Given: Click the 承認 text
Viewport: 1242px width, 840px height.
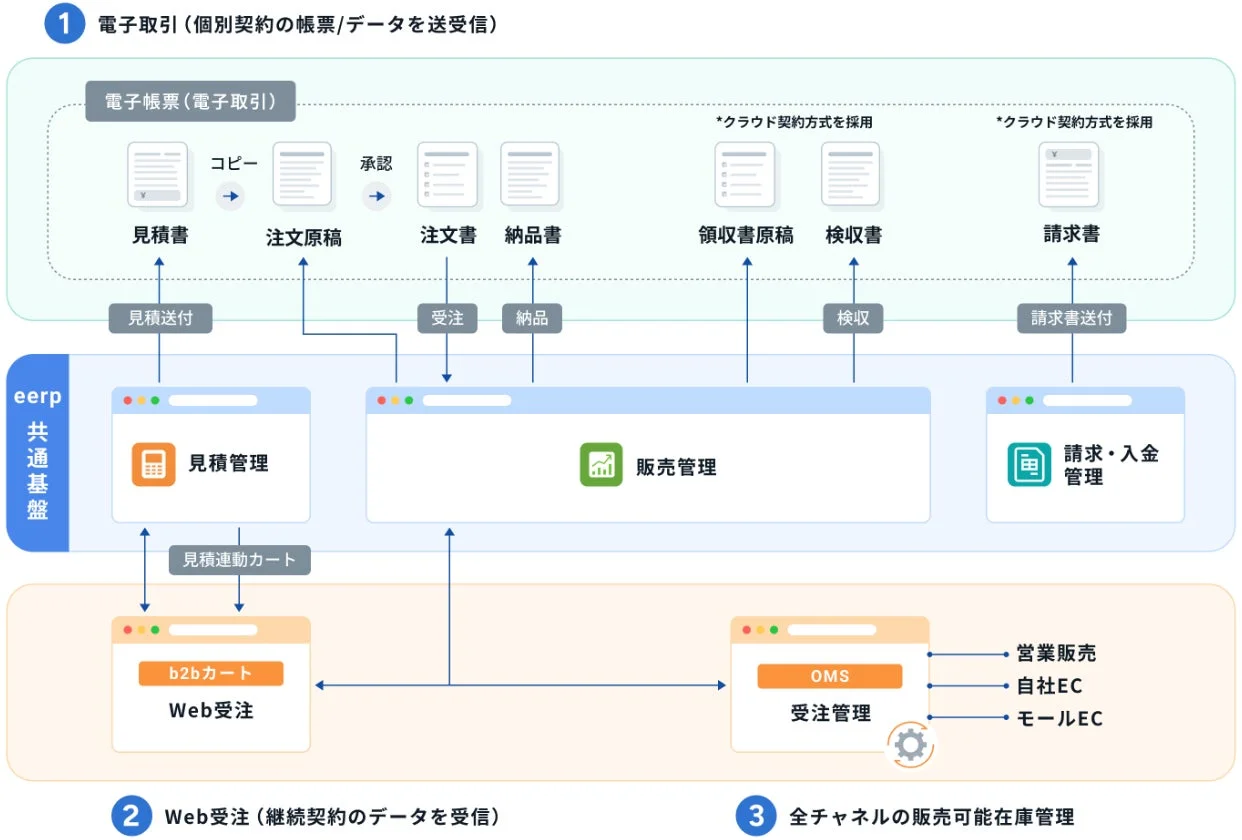Looking at the screenshot, I should 376,163.
